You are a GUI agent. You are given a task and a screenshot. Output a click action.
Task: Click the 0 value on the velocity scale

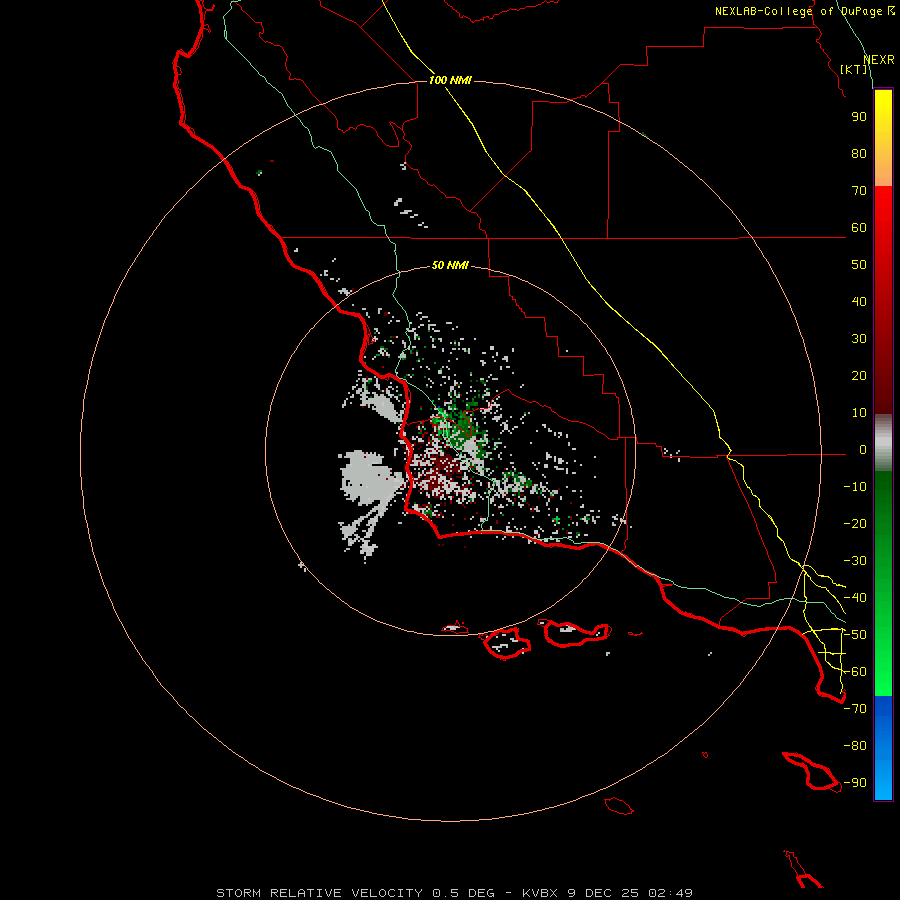pos(863,450)
